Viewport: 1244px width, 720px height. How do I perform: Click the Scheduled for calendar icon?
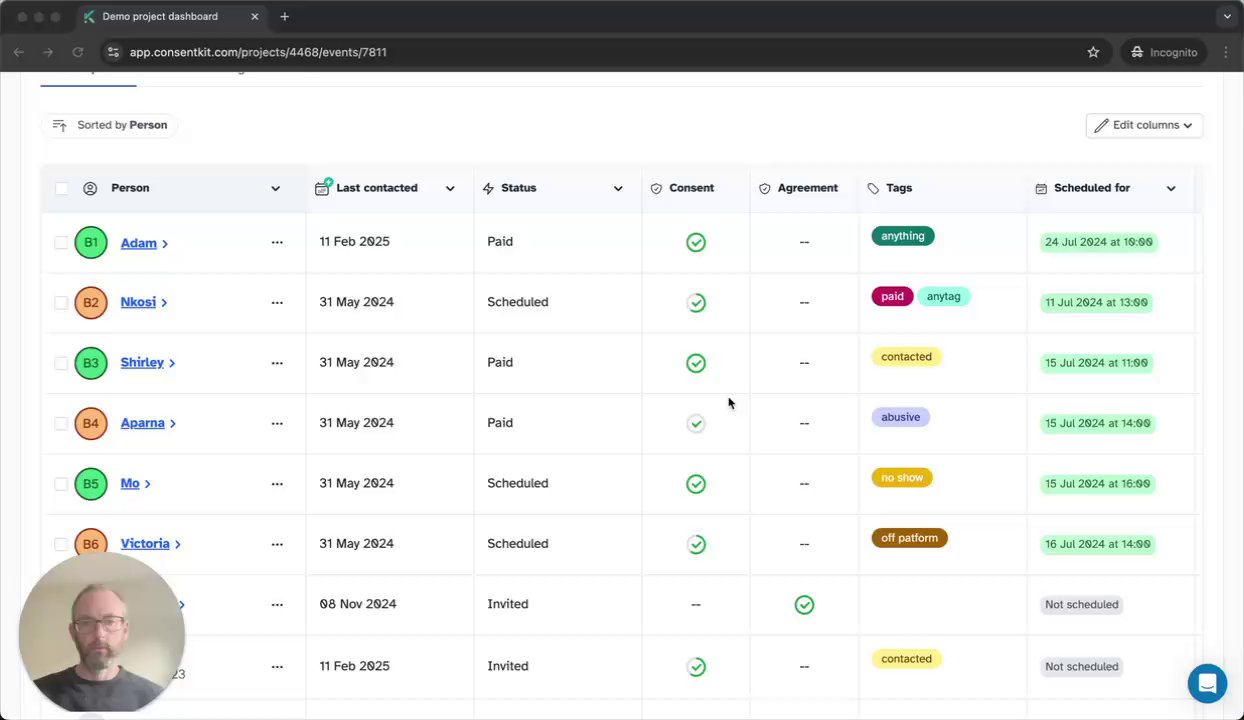[x=1041, y=188]
